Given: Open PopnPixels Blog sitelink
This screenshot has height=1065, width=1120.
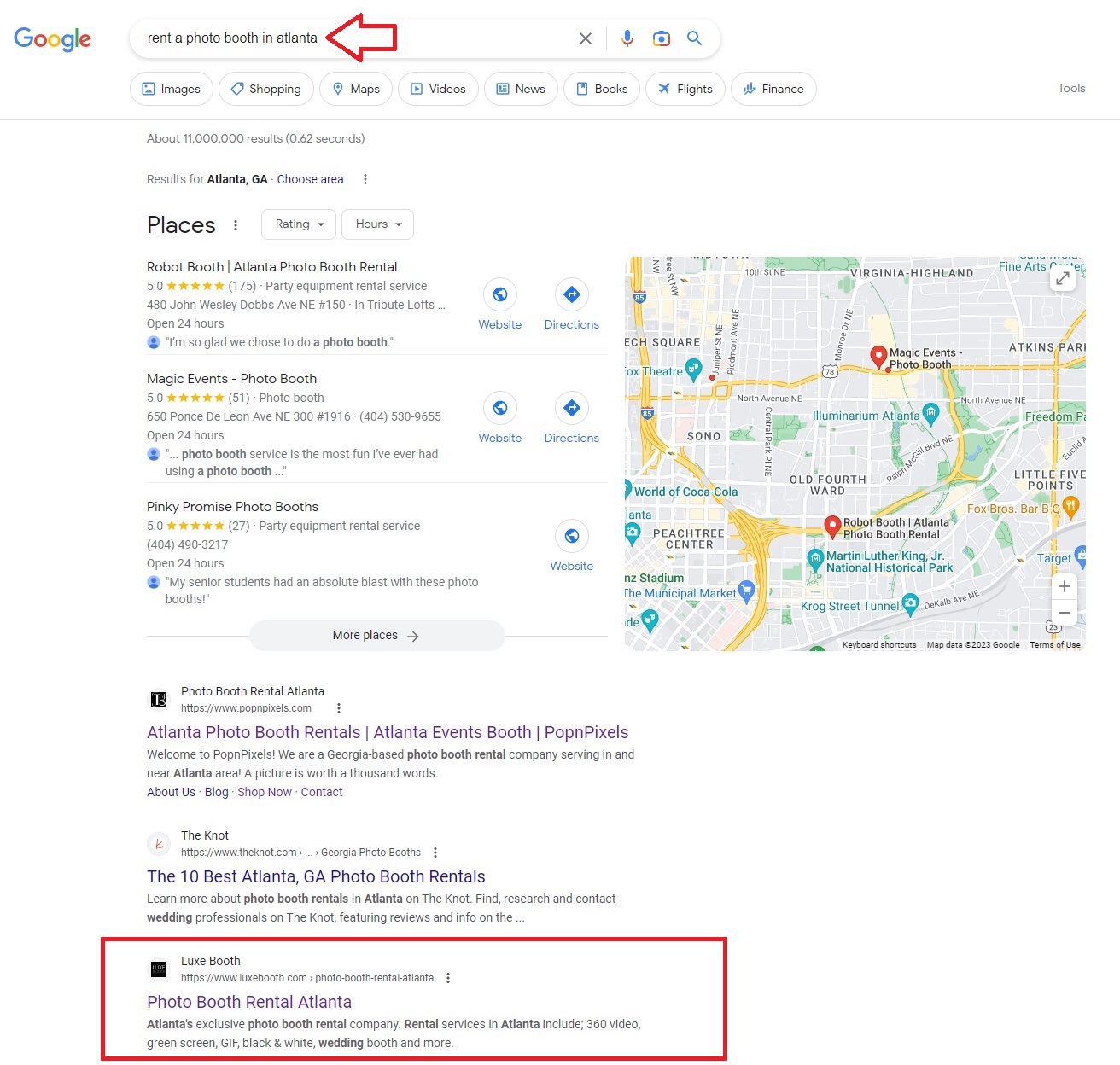Looking at the screenshot, I should point(217,792).
